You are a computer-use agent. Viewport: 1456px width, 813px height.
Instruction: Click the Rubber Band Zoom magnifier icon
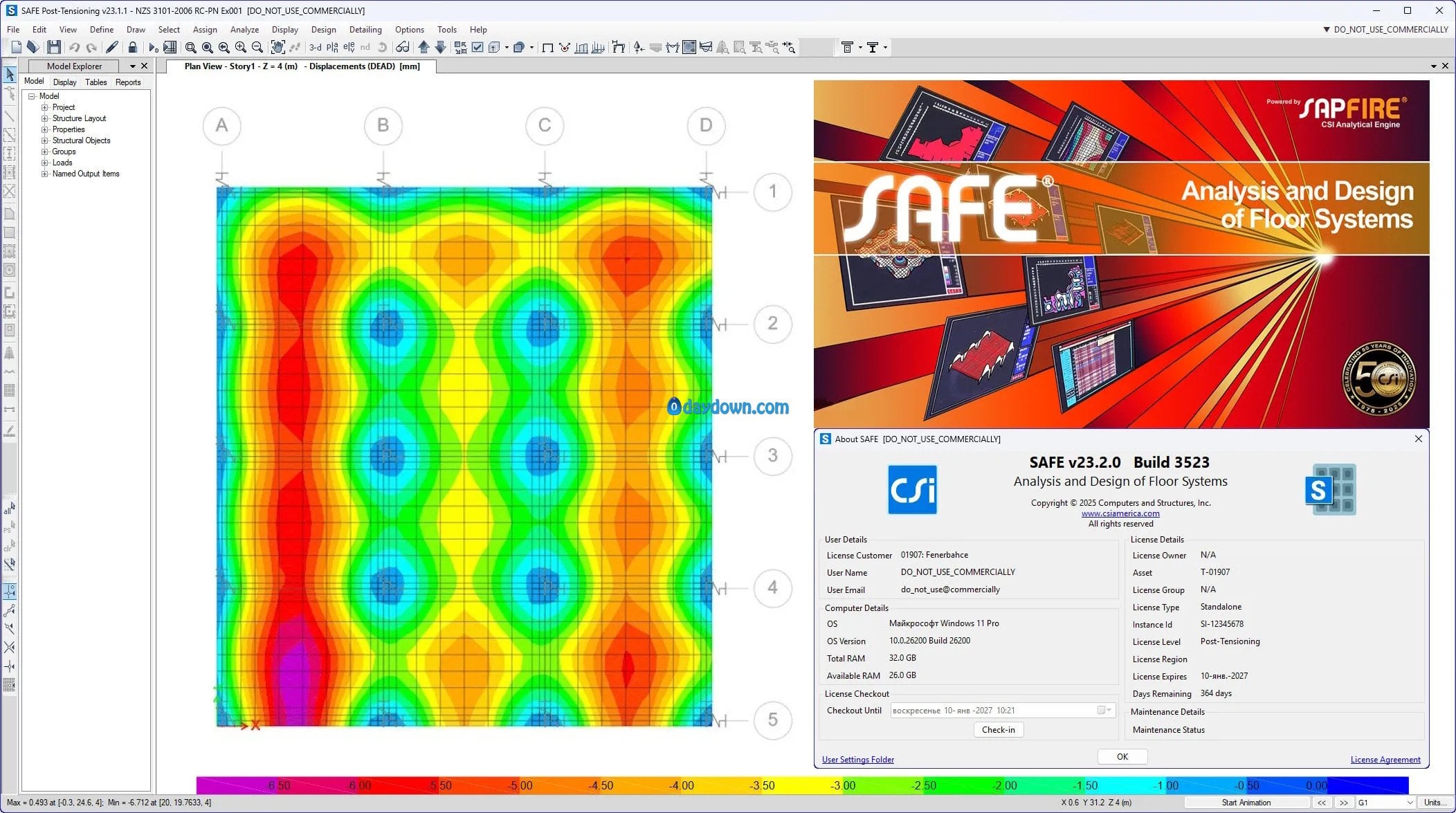pos(190,47)
